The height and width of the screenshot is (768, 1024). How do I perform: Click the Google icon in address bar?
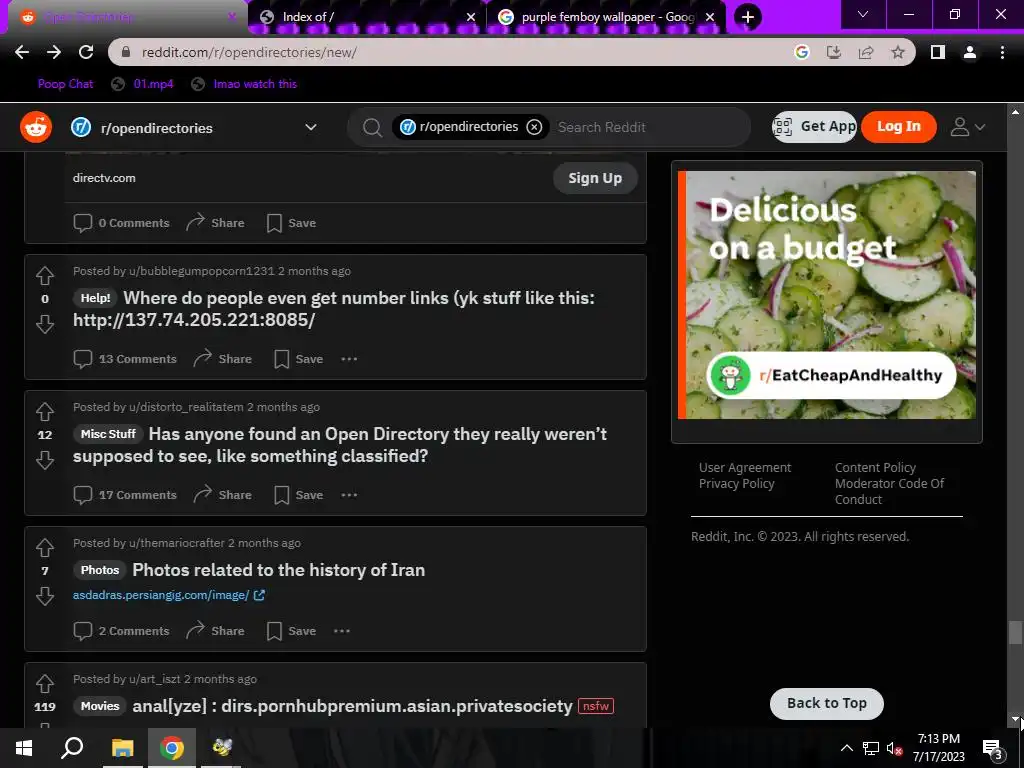pyautogui.click(x=802, y=52)
